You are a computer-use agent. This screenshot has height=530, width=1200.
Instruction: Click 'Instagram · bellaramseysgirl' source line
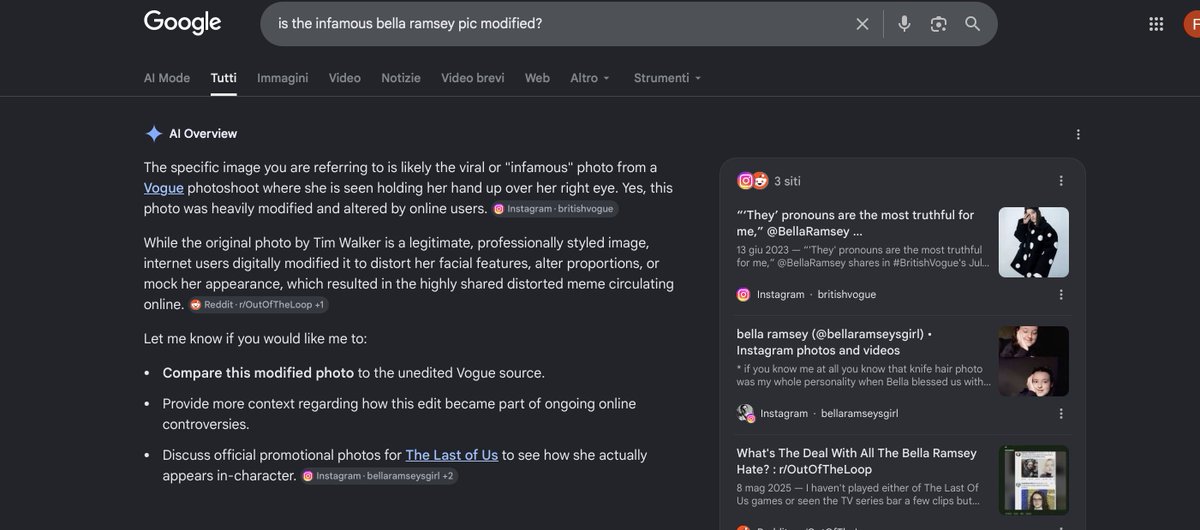tap(817, 413)
